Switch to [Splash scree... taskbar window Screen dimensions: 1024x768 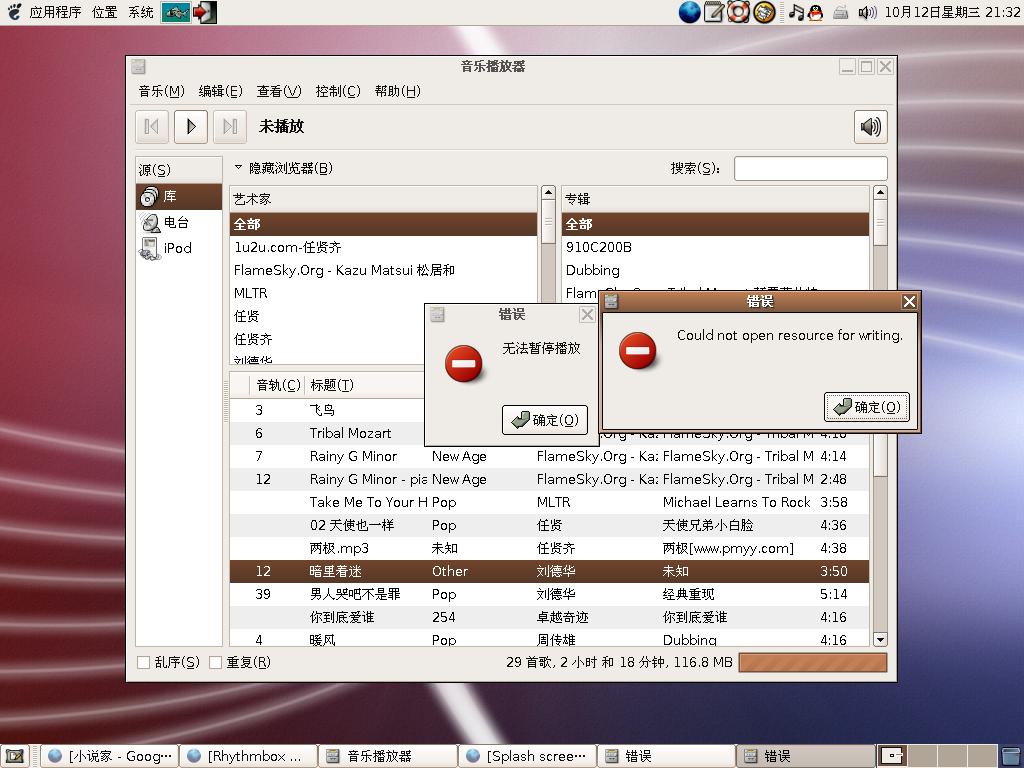[528, 756]
